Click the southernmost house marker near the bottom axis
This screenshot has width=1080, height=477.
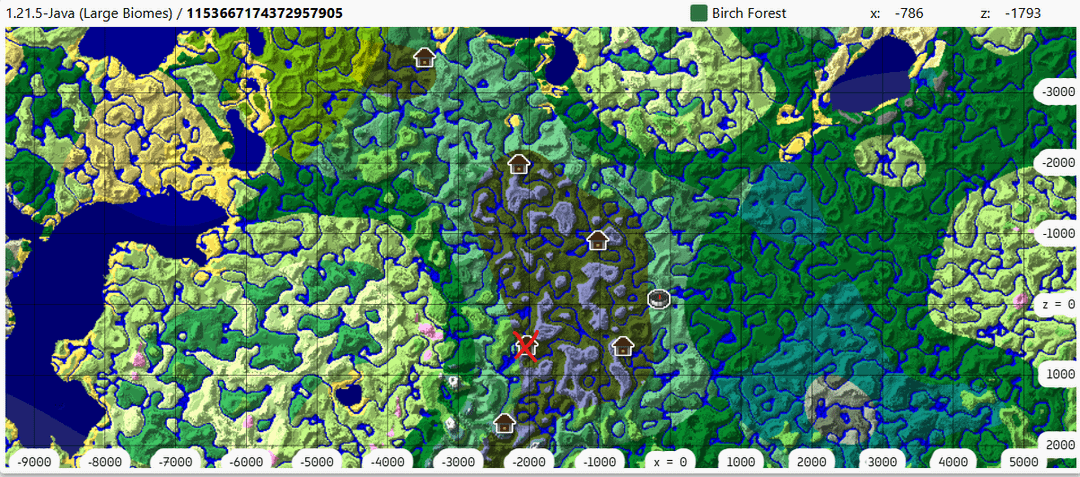504,423
